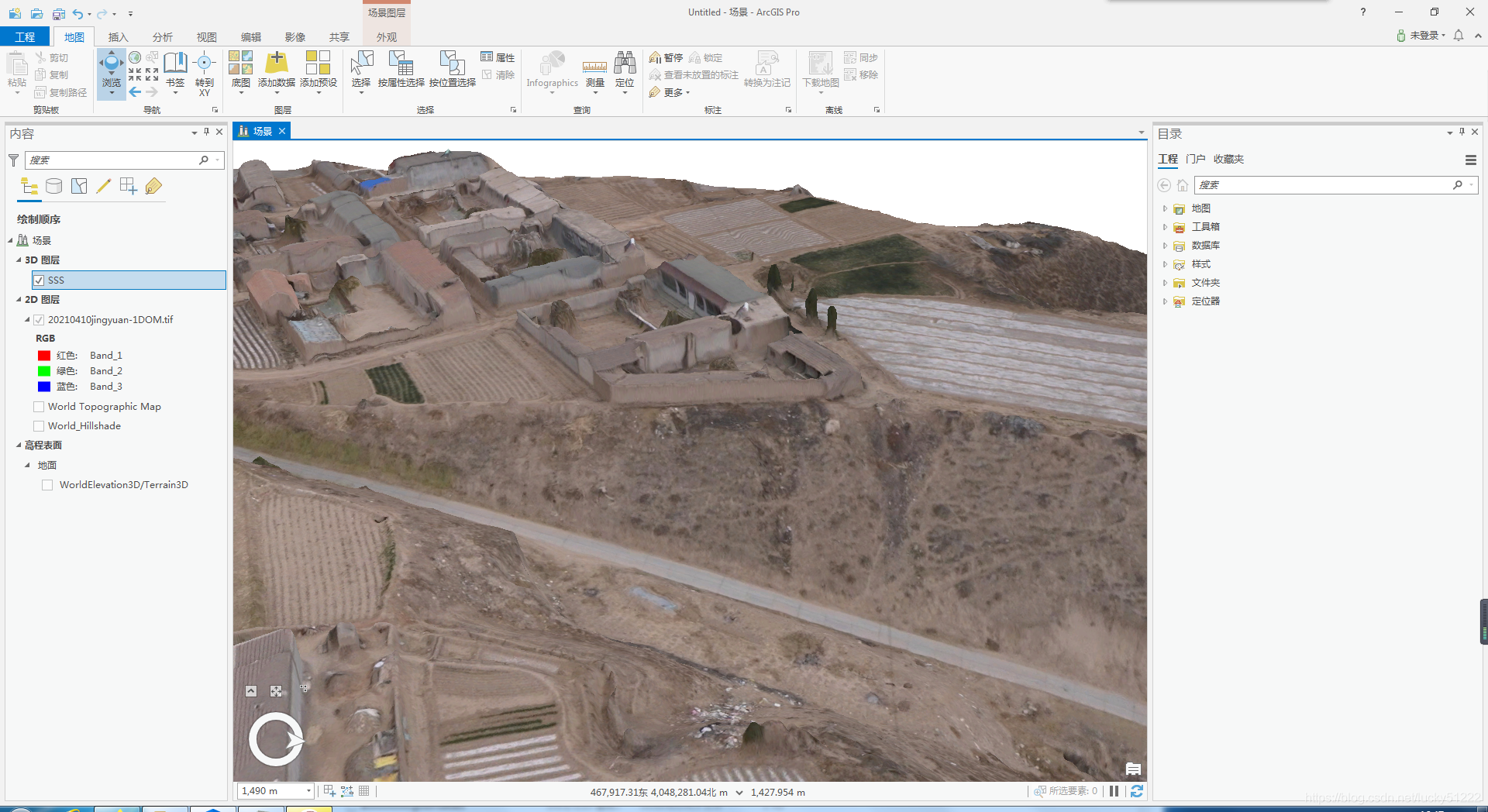
Task: Collapse the 2D 图层 group
Action: (x=19, y=300)
